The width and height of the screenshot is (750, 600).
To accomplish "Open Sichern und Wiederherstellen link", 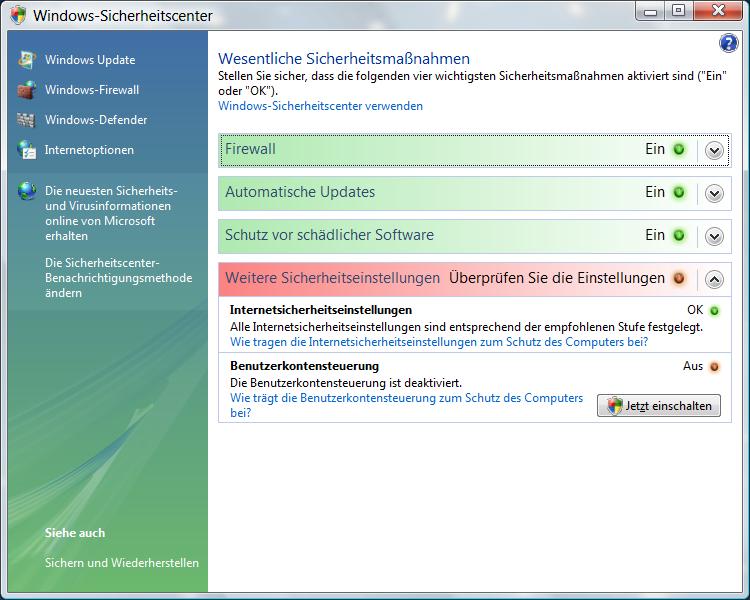I will click(x=122, y=563).
